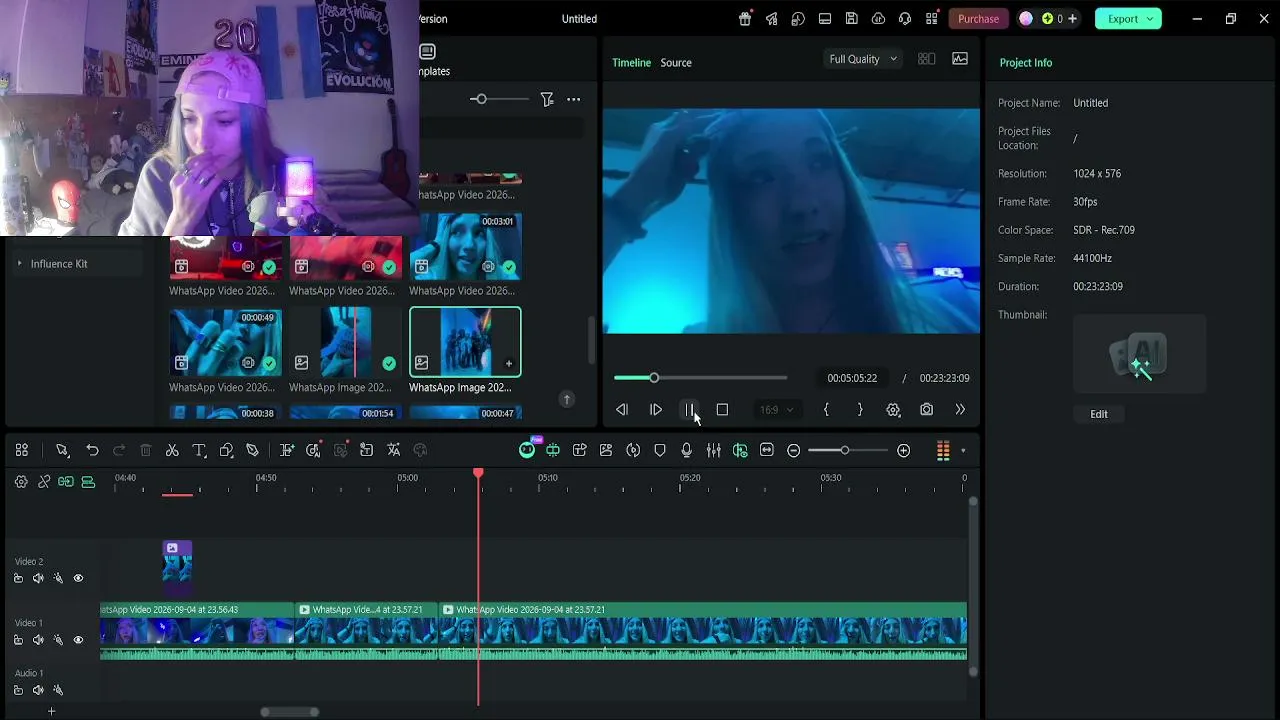Switch to the Source tab
This screenshot has height=720, width=1280.
click(x=676, y=62)
